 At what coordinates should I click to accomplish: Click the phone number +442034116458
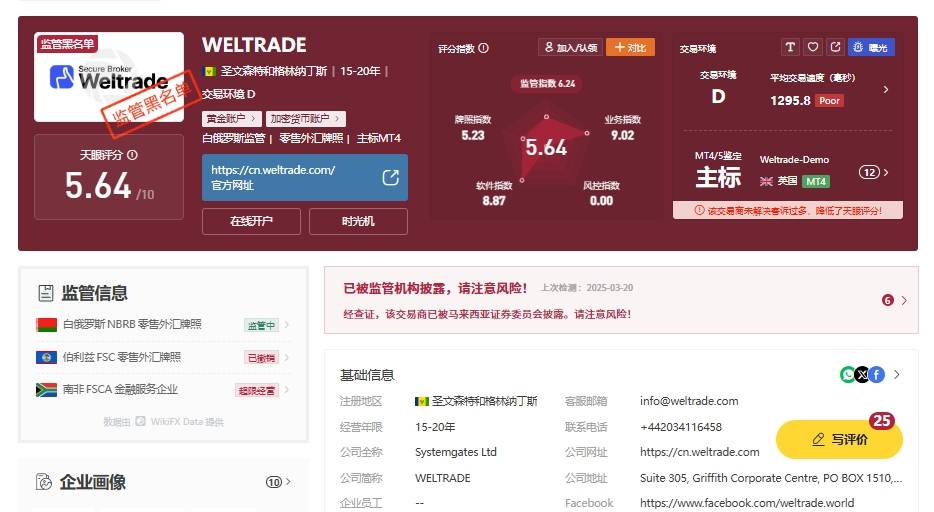(x=681, y=427)
